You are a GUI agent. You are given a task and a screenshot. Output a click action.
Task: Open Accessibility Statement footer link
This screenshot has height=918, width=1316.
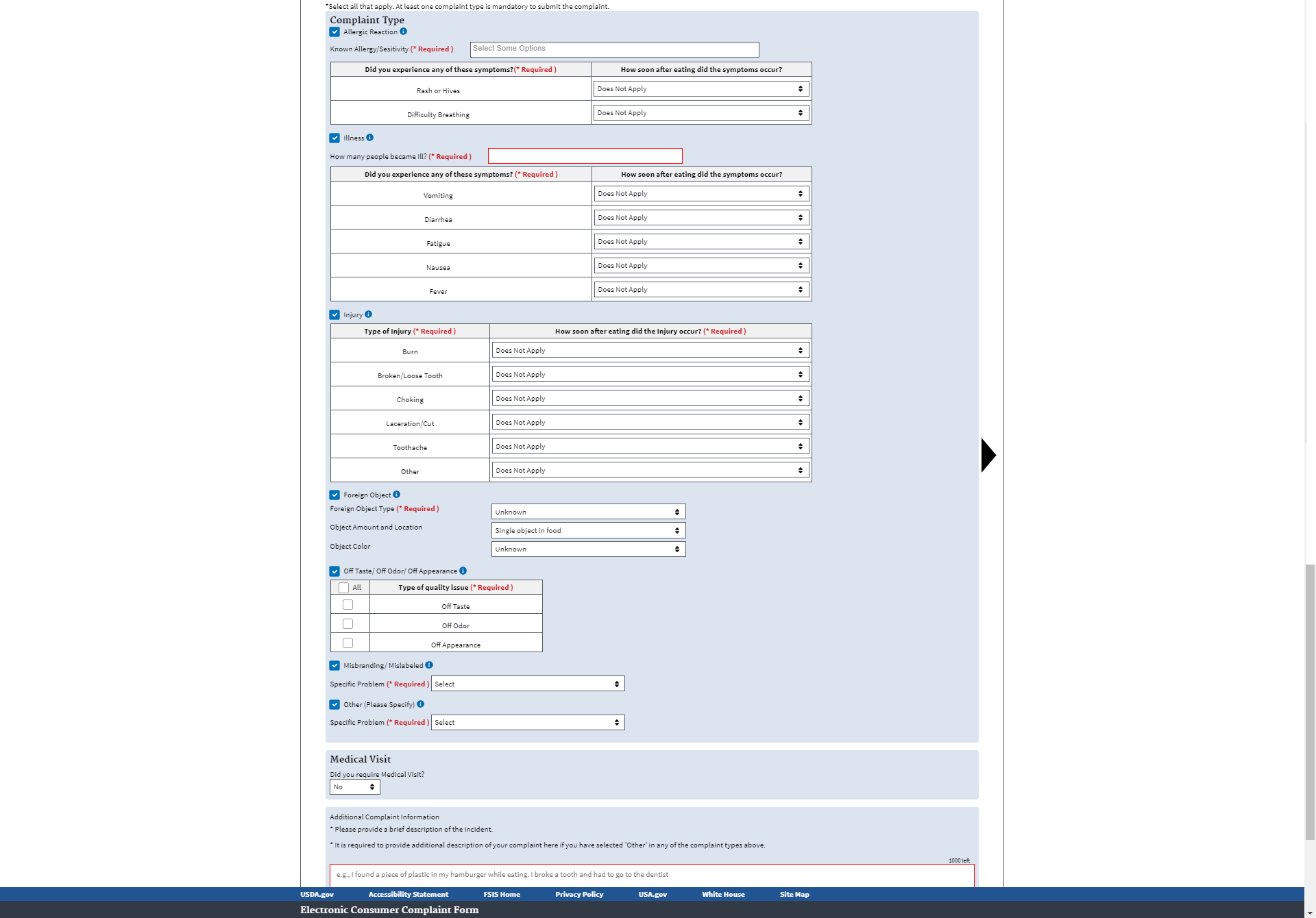coord(408,895)
